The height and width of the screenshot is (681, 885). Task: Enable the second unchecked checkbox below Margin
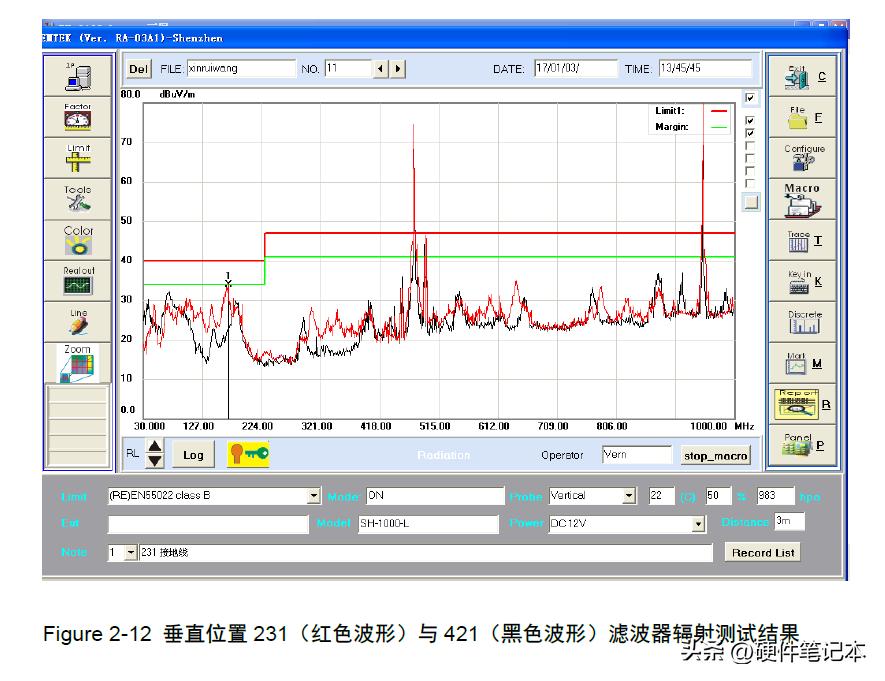tap(750, 158)
